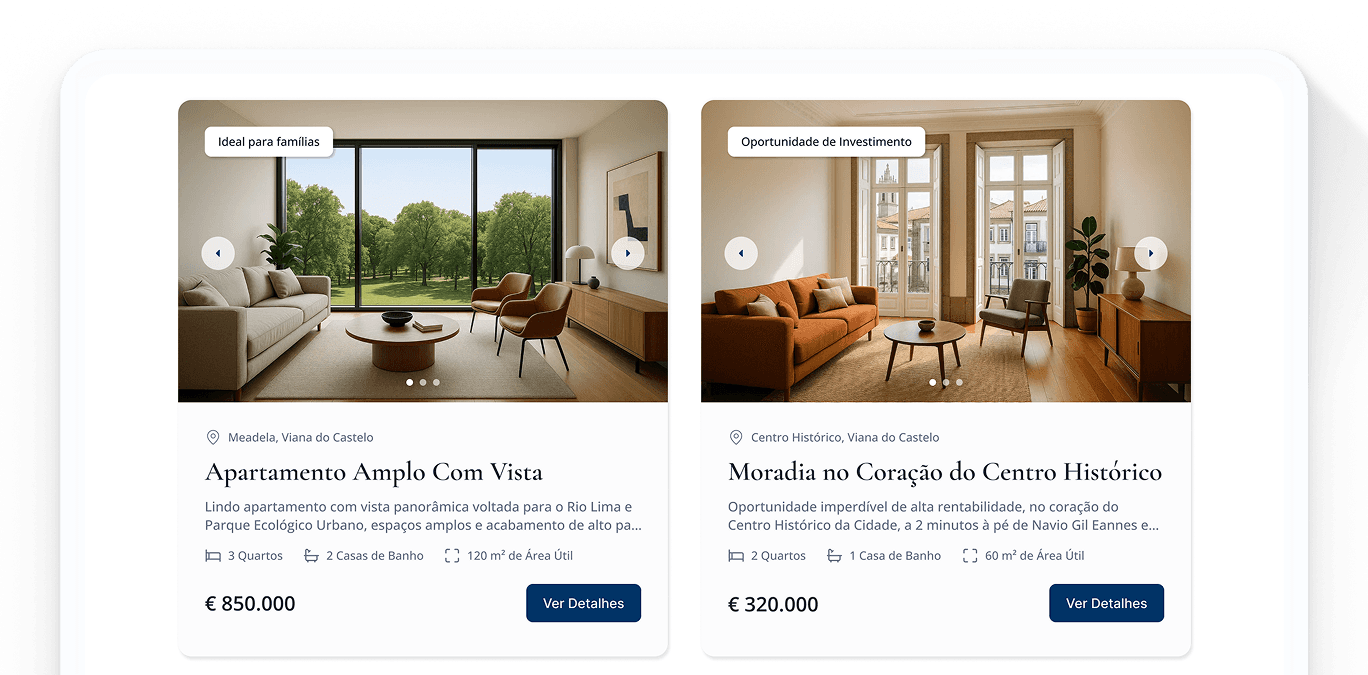The width and height of the screenshot is (1368, 675).
Task: Click the bathtub icon next to 2 Casas de Banho
Action: click(311, 556)
